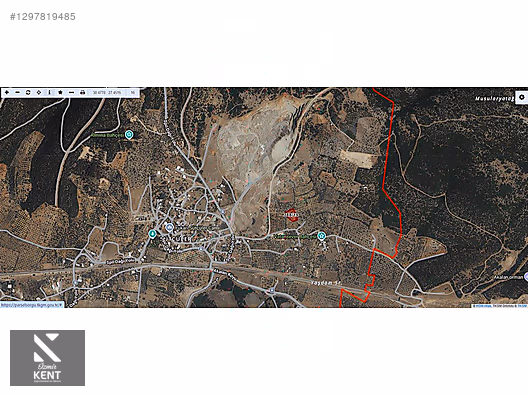
Task: Refresh the map with circular arrows icon
Action: (28, 92)
